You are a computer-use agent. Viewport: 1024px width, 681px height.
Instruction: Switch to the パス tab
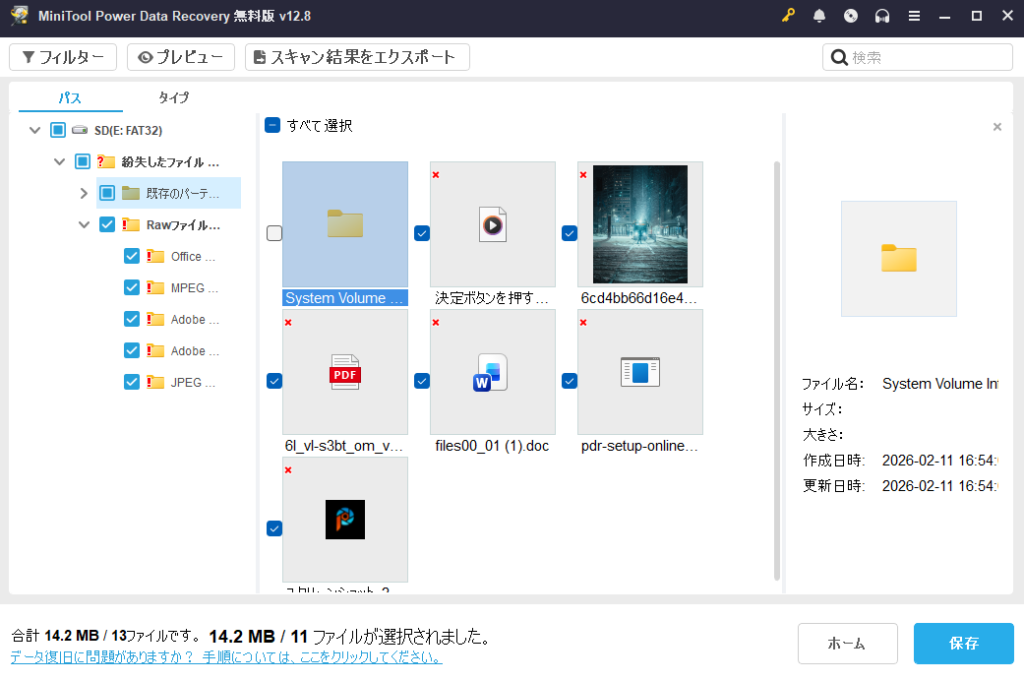[x=70, y=98]
